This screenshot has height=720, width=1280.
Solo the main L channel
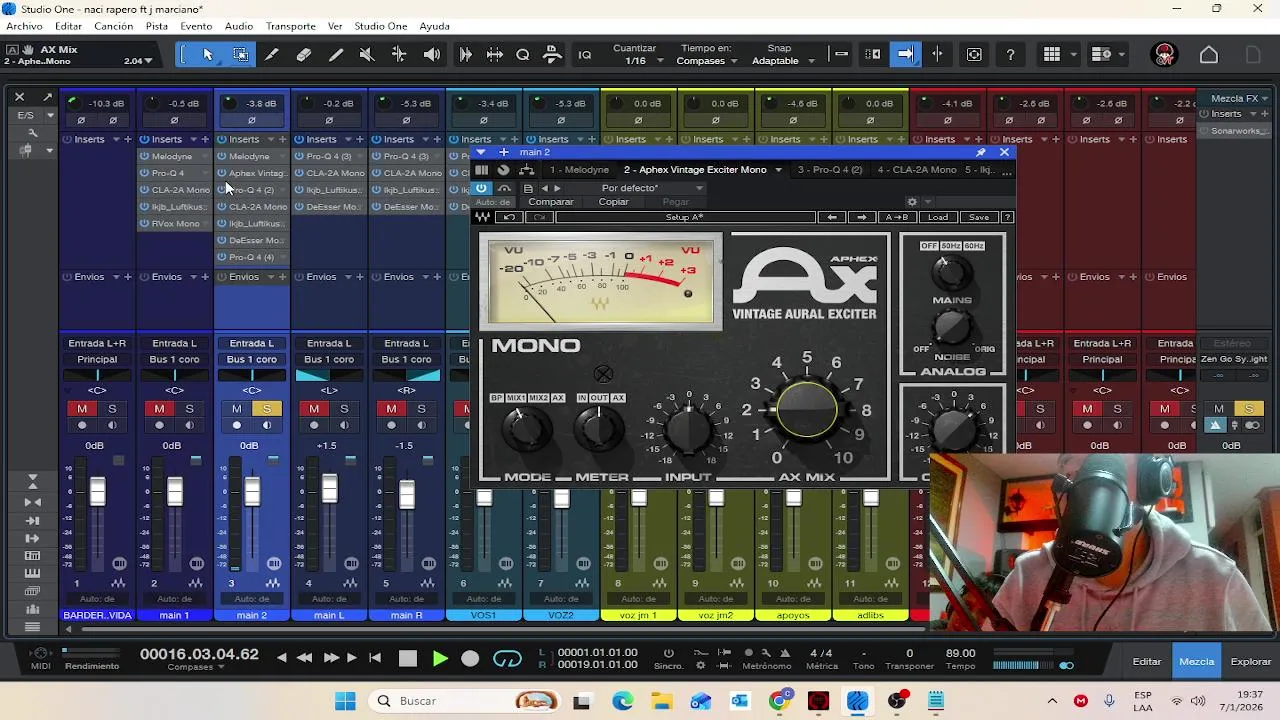[344, 409]
